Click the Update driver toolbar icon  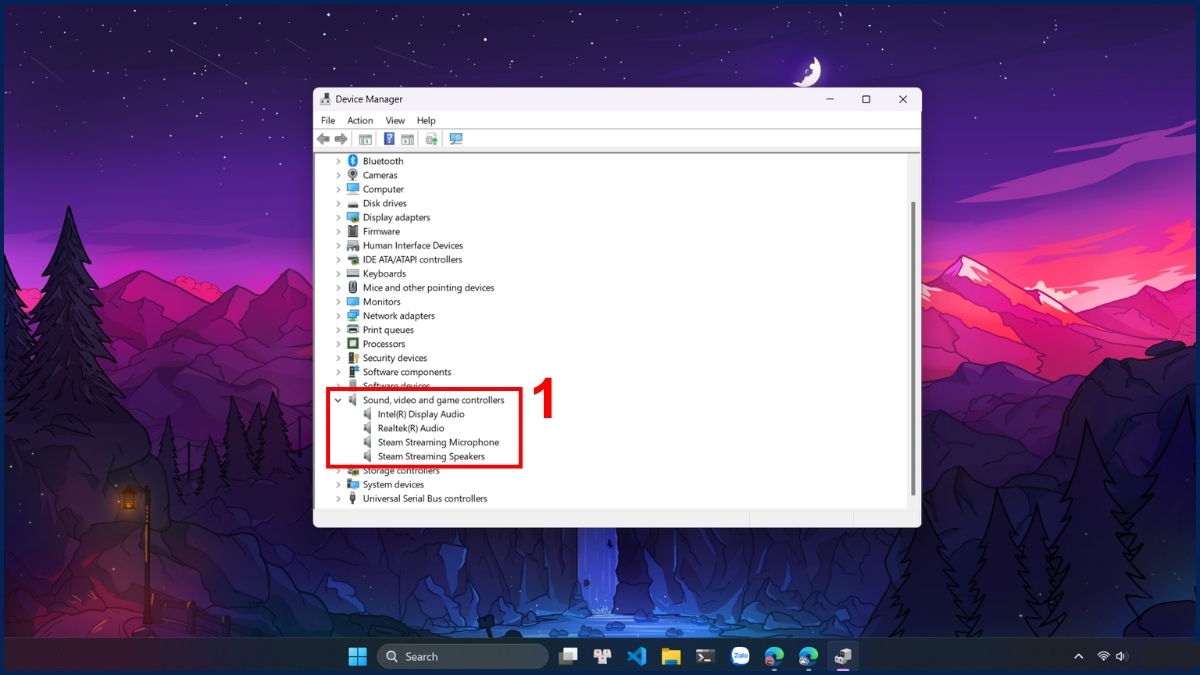[x=430, y=138]
